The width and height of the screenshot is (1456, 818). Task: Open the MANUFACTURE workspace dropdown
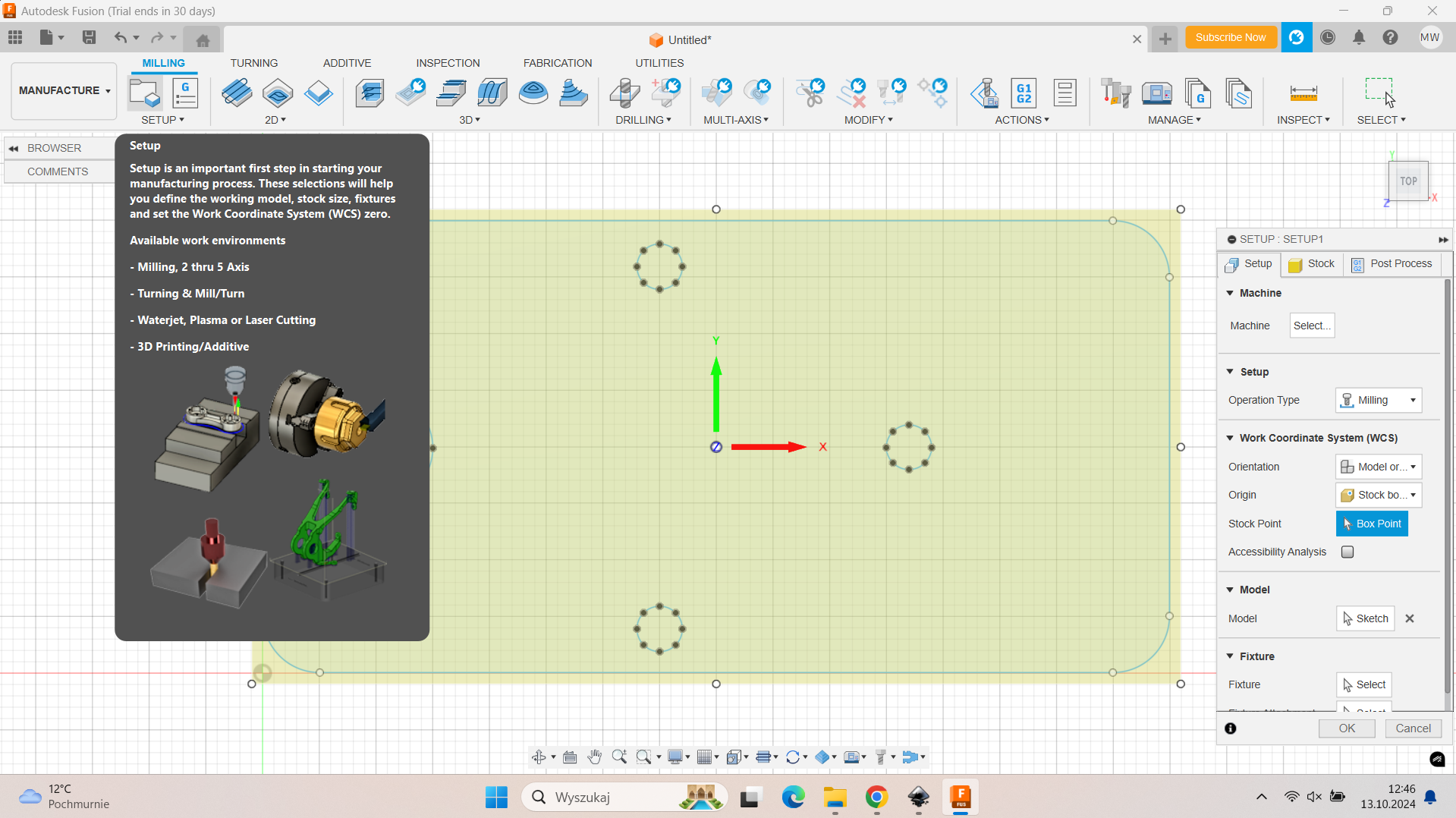pyautogui.click(x=64, y=90)
